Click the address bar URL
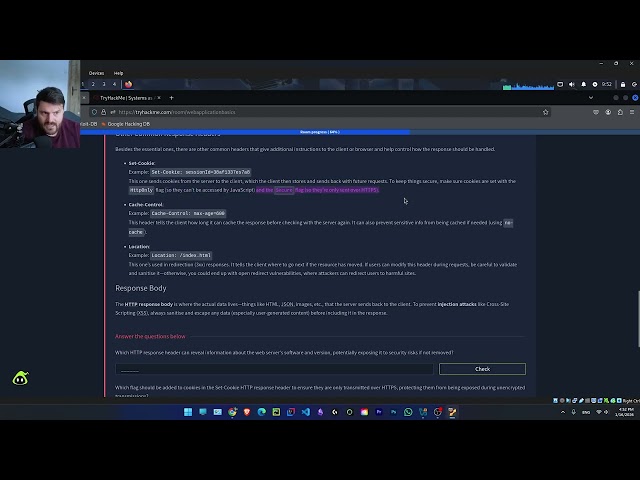This screenshot has height=480, width=640. 177,112
